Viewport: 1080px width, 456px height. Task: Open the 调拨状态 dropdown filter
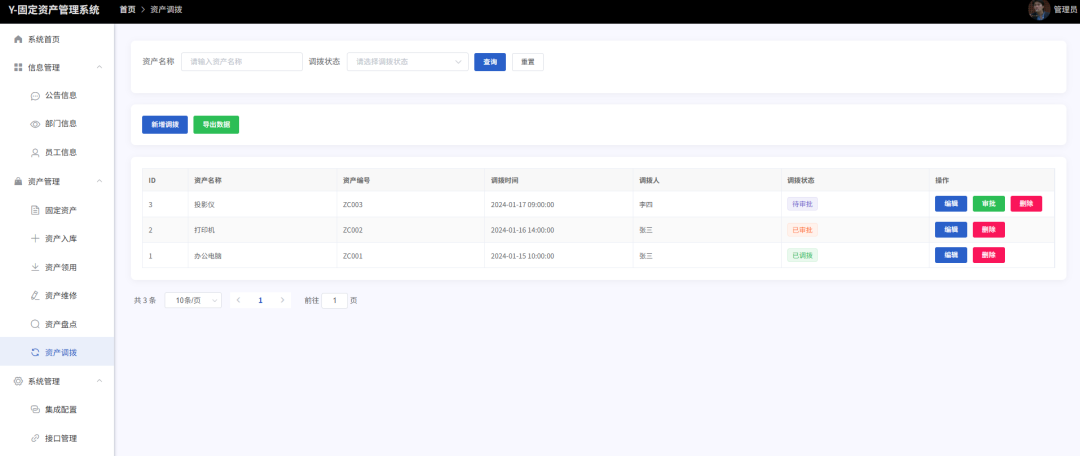point(407,62)
